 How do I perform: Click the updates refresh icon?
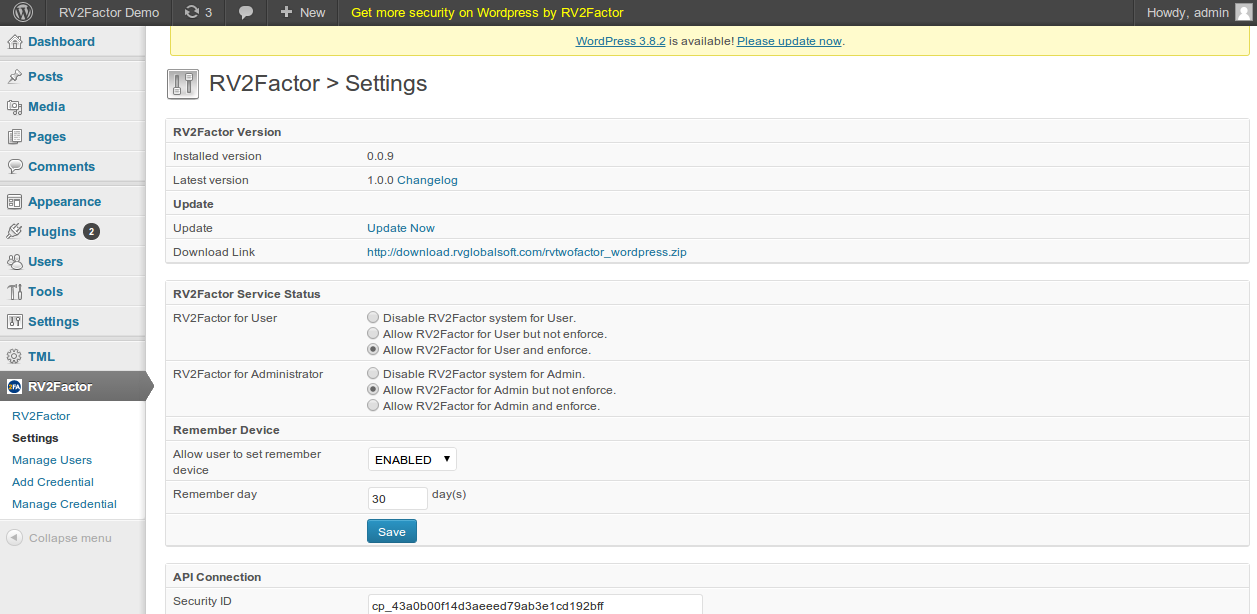[x=192, y=12]
